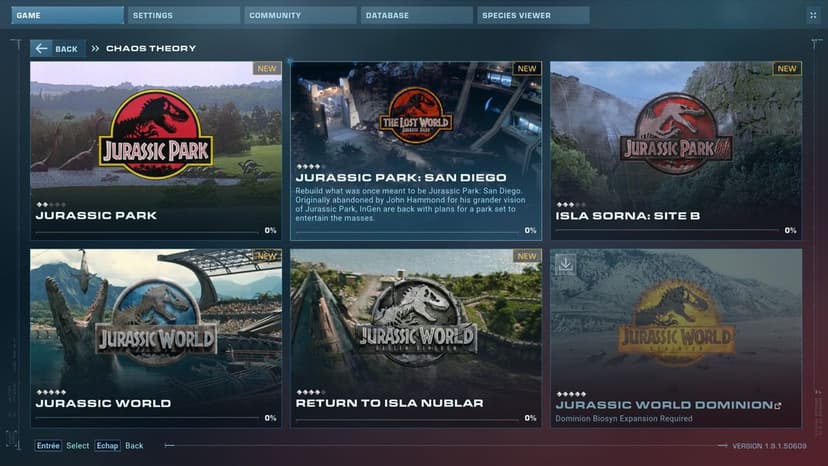Click the difficulty diamonds on Jurassic Park card
The width and height of the screenshot is (828, 466).
pyautogui.click(x=51, y=204)
